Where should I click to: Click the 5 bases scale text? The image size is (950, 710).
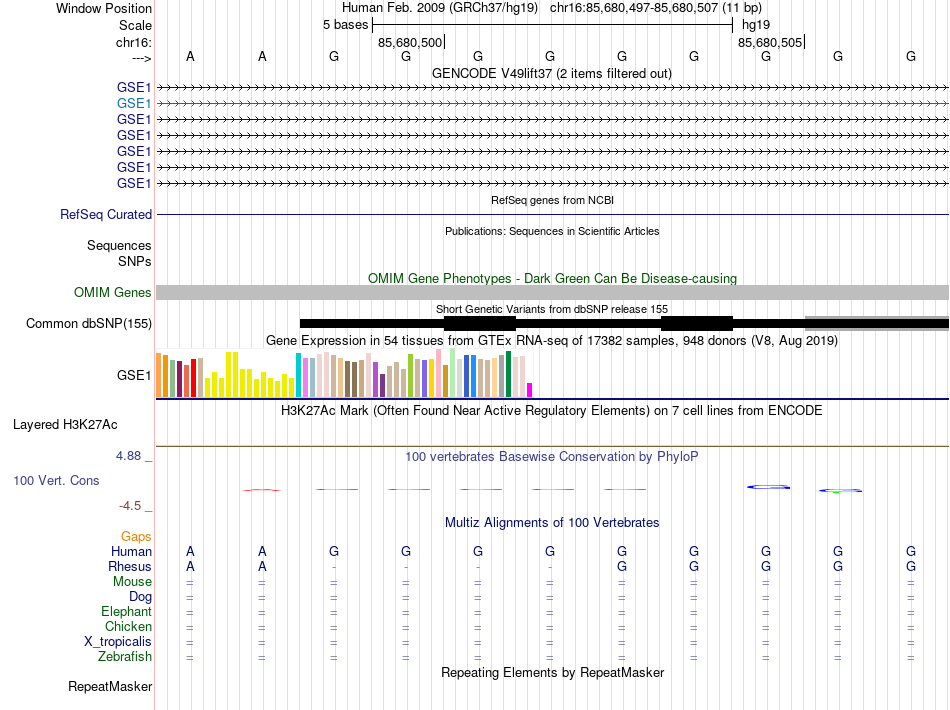click(x=345, y=25)
